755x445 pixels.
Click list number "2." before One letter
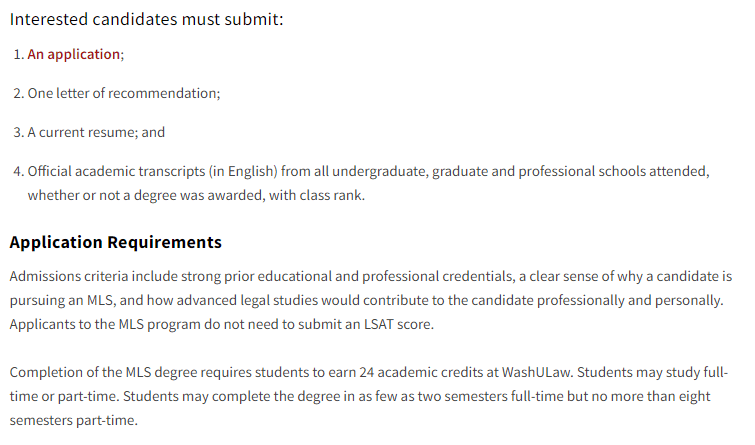point(19,93)
